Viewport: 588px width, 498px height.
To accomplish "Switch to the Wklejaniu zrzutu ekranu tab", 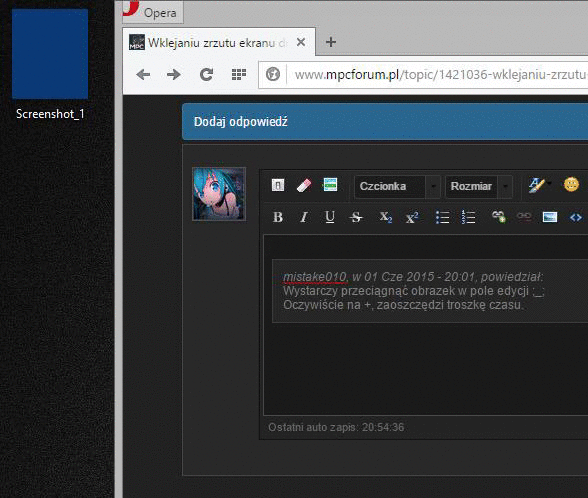I will (x=219, y=42).
